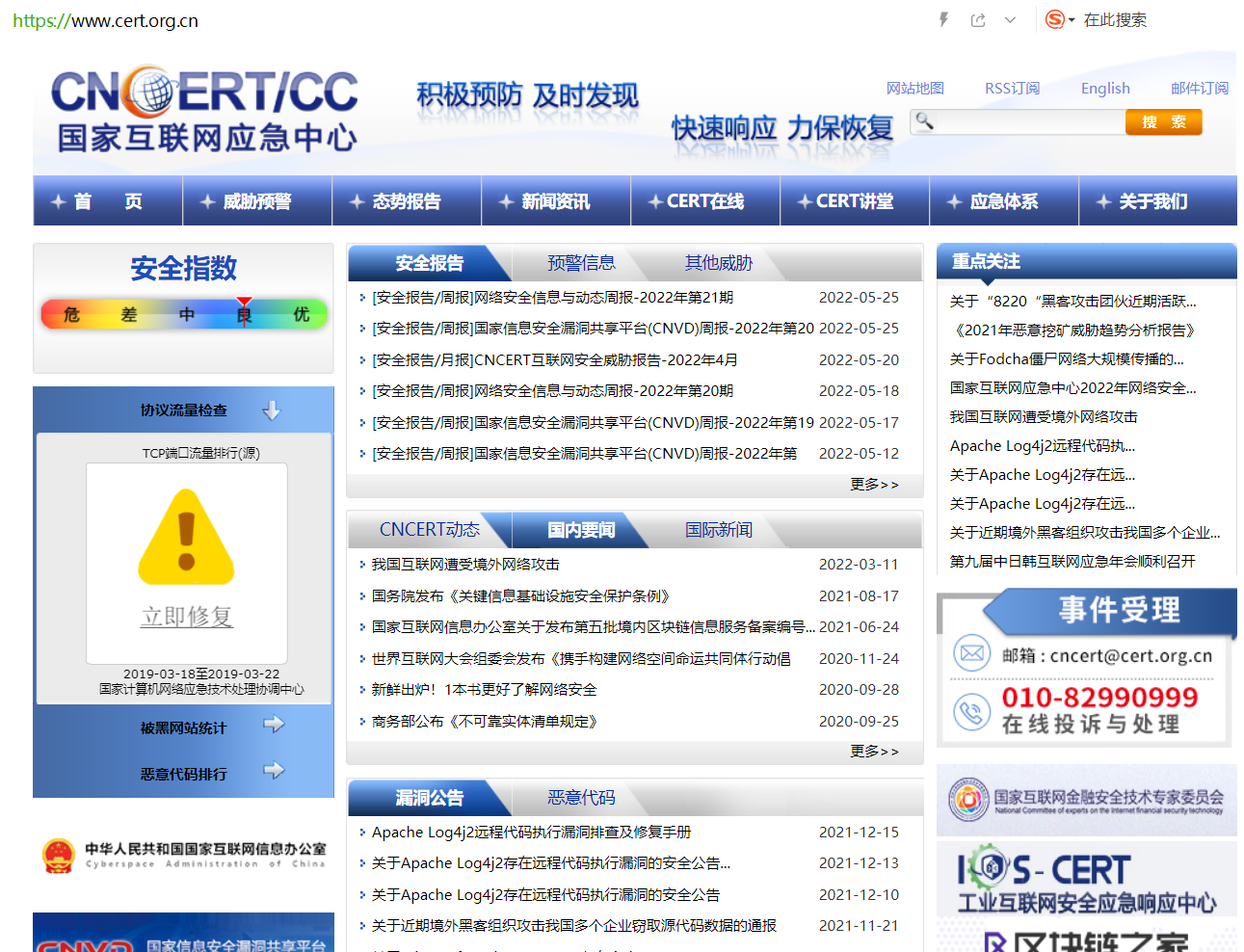Viewport: 1244px width, 952px height.
Task: Open the CNVD 国家信息安全漏洞共享平台 banner
Action: pos(184,934)
